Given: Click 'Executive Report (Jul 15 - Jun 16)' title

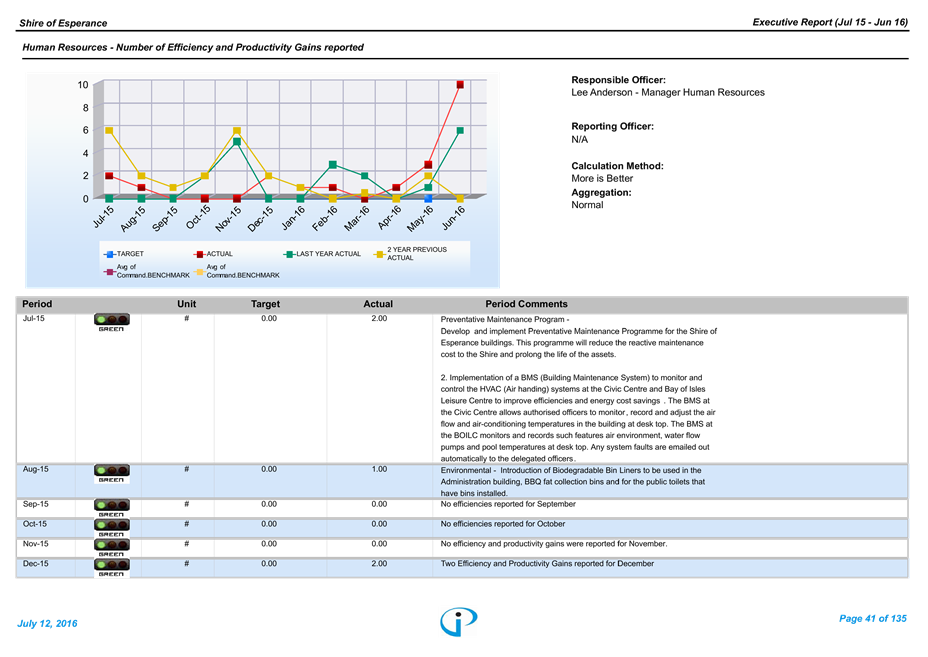Looking at the screenshot, I should coord(830,22).
